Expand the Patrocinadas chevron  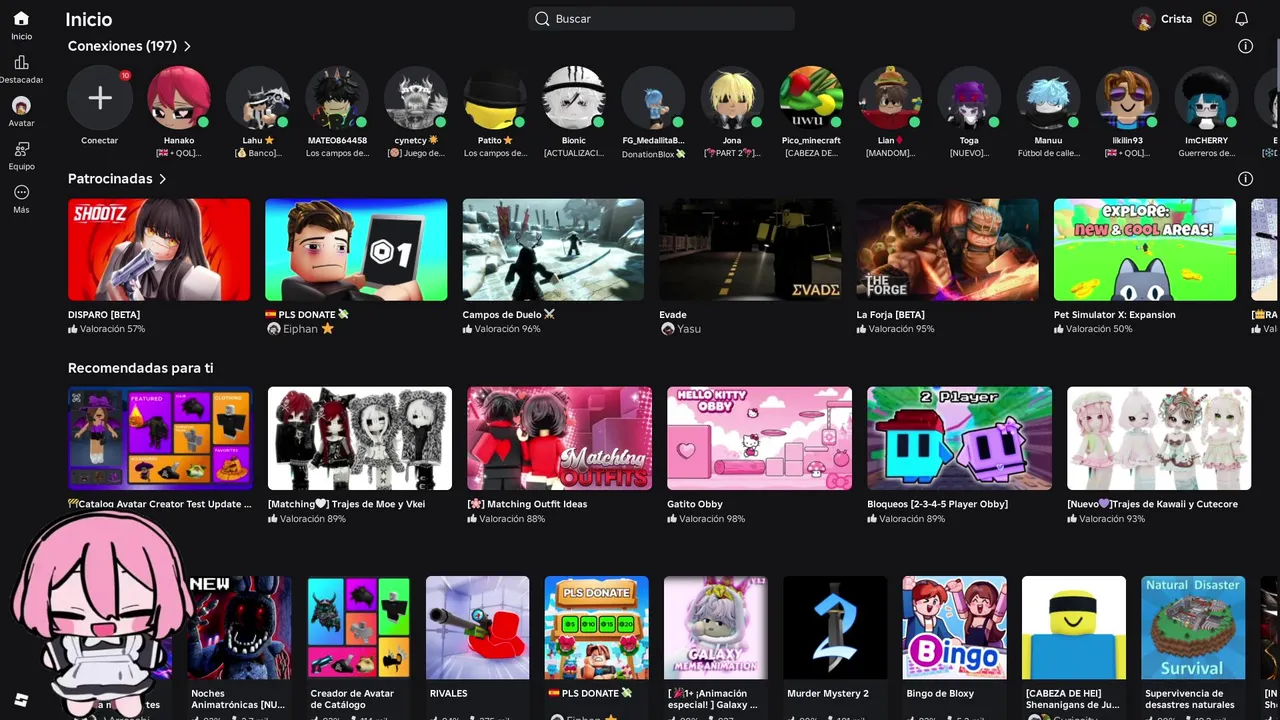(x=162, y=179)
